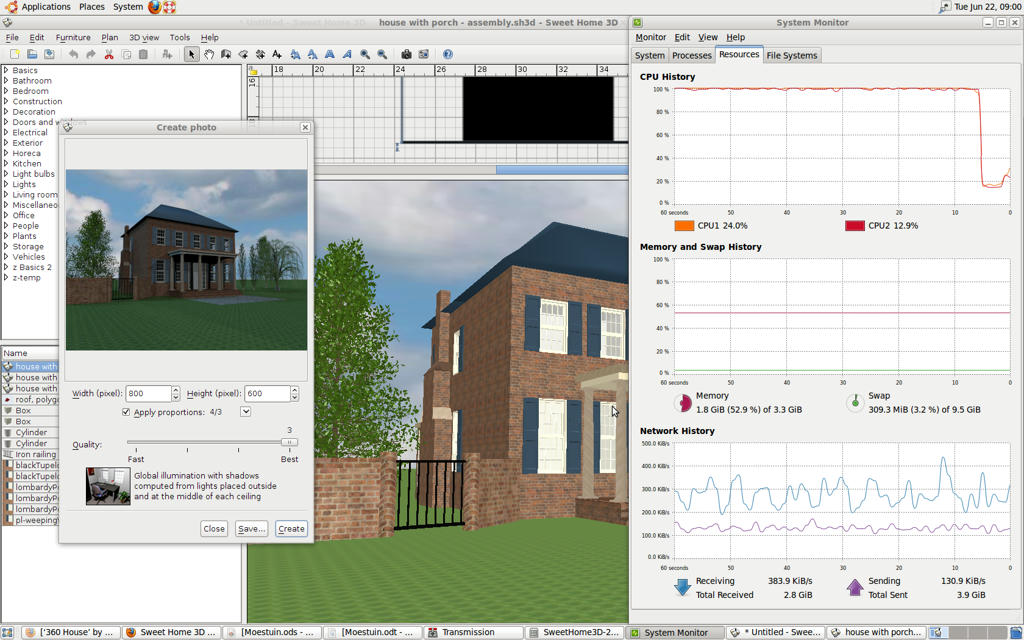
Task: Click the Save... button in photo dialog
Action: (x=251, y=528)
